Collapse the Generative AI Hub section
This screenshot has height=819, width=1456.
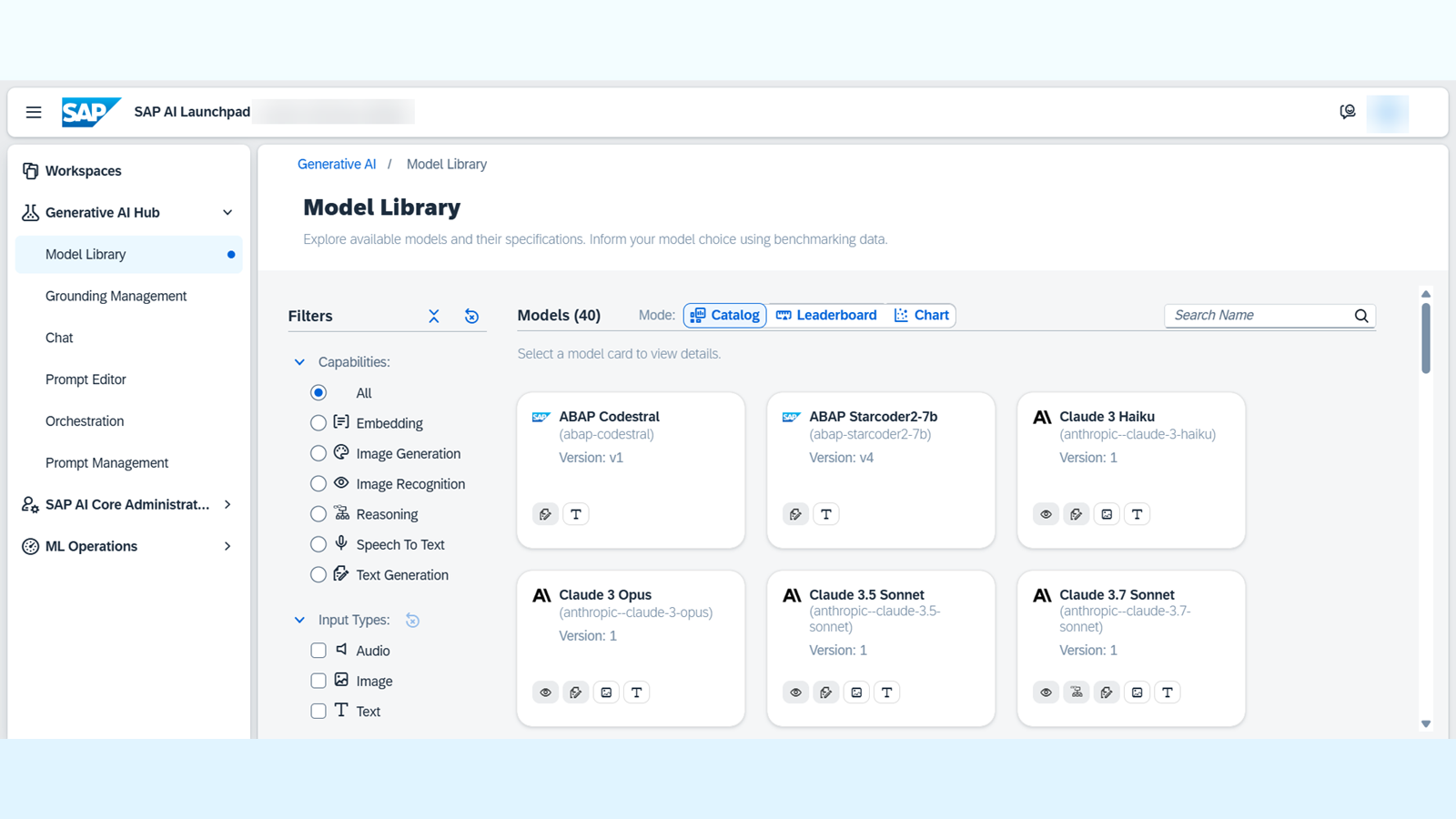227,213
